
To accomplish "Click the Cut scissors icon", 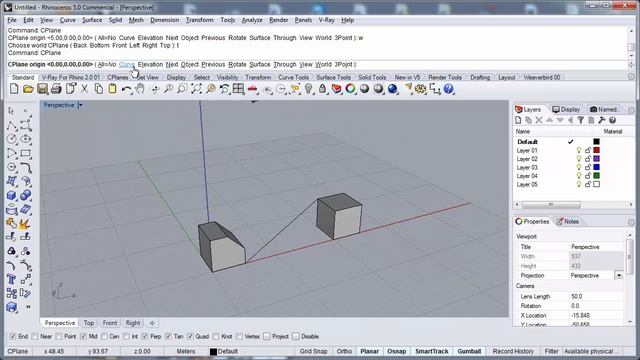I will pyautogui.click(x=84, y=89).
